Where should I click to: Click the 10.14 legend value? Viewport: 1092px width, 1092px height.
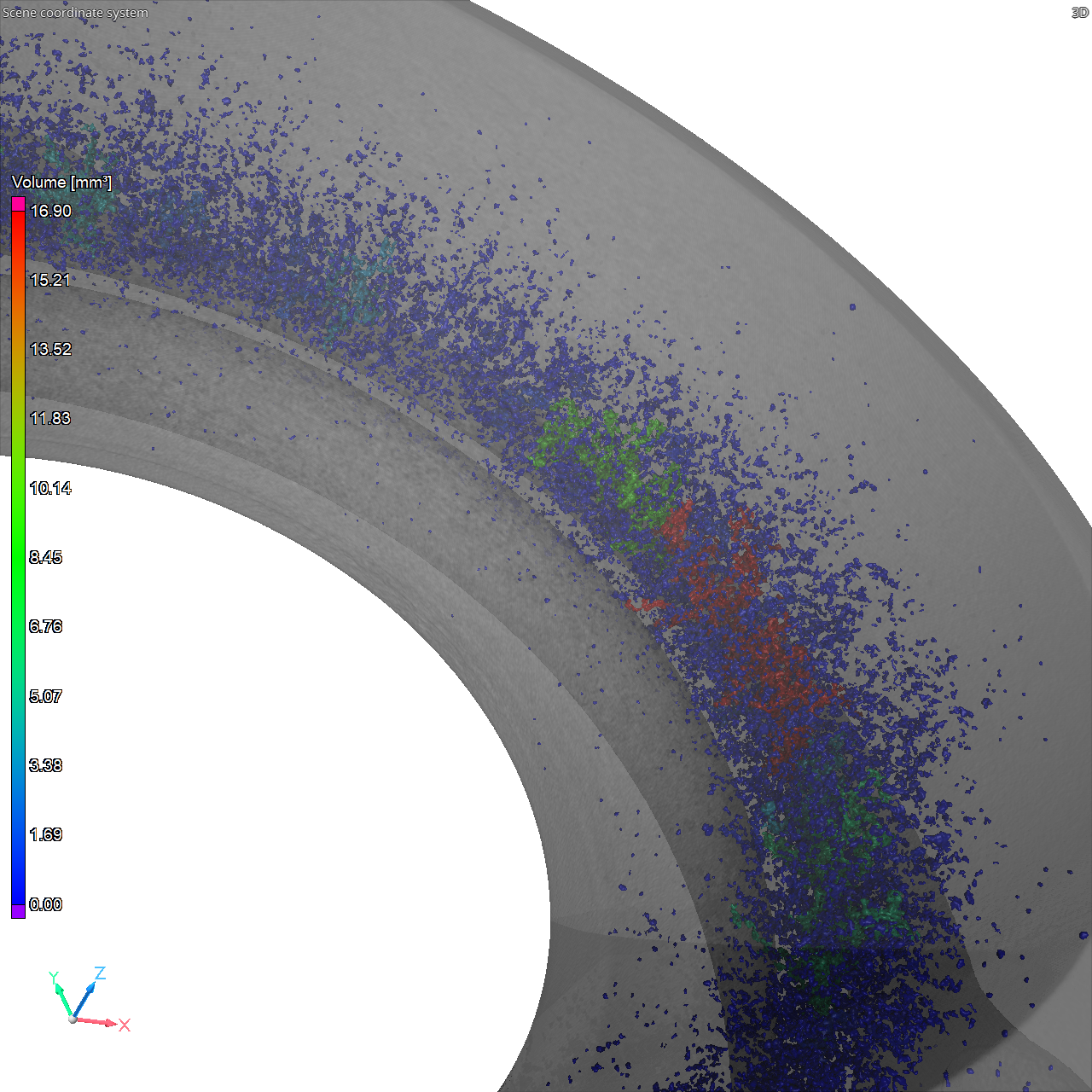(50, 488)
